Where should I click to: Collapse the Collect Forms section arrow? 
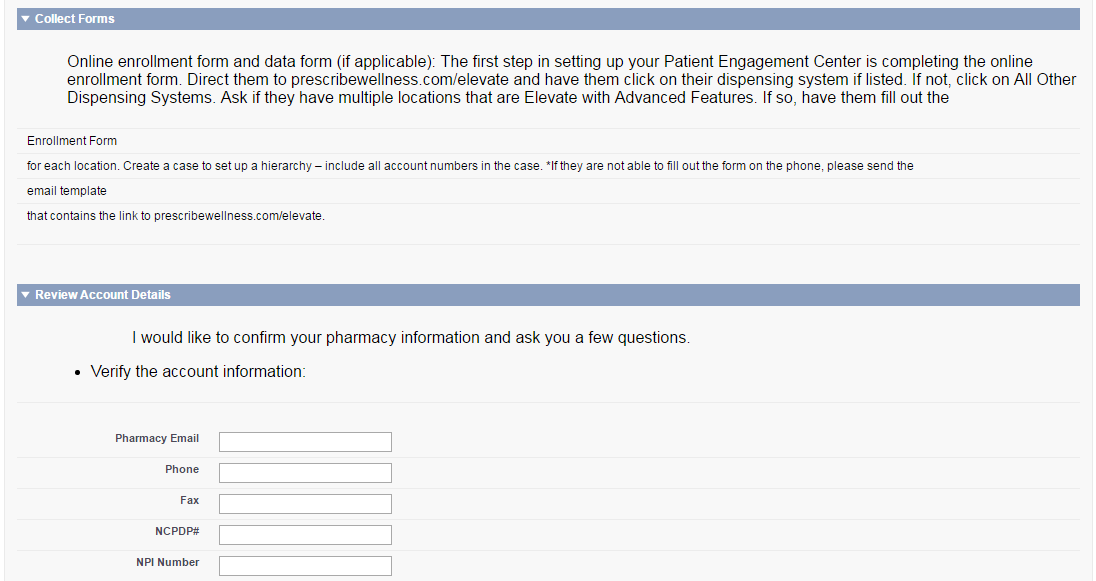pyautogui.click(x=26, y=19)
